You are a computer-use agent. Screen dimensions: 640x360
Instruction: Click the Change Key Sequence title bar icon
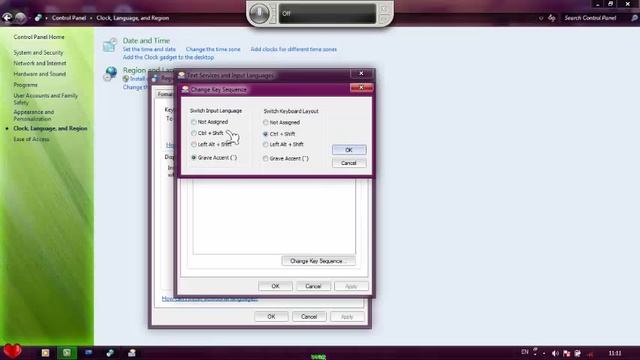(x=185, y=89)
